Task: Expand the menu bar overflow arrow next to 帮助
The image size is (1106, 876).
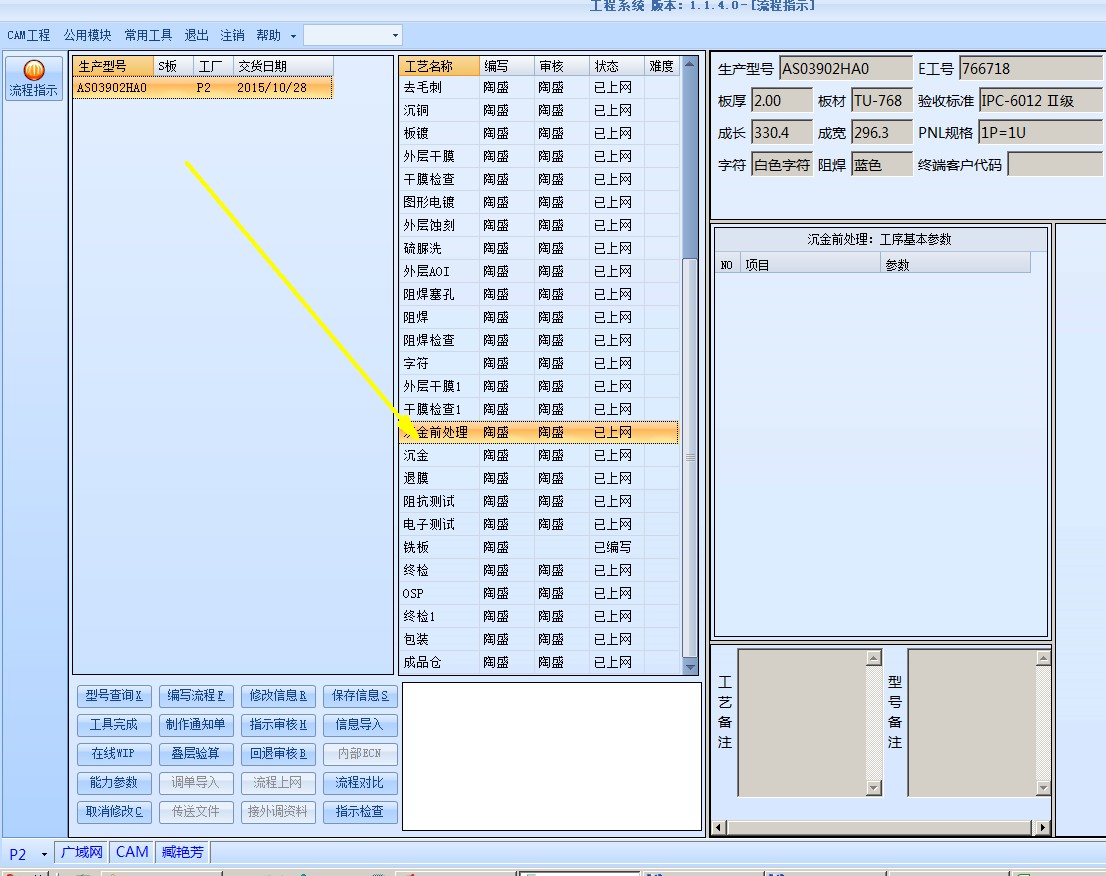Action: [x=293, y=36]
